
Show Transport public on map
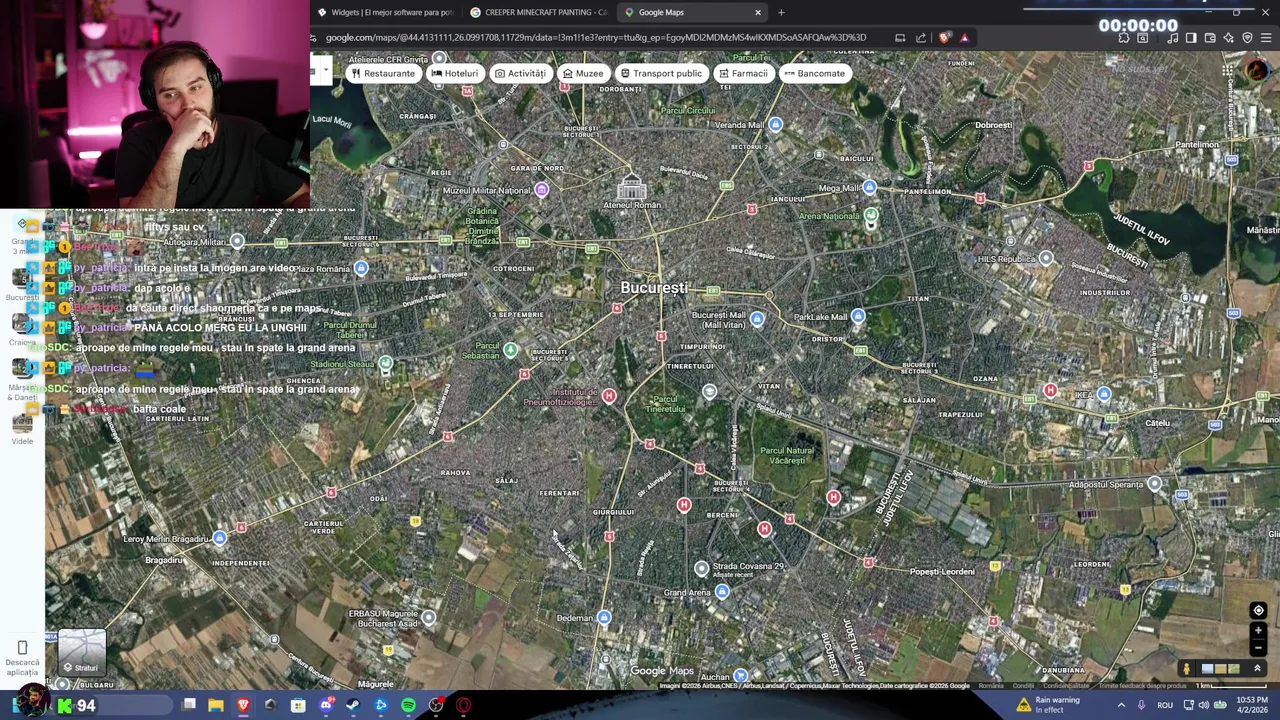coord(660,73)
